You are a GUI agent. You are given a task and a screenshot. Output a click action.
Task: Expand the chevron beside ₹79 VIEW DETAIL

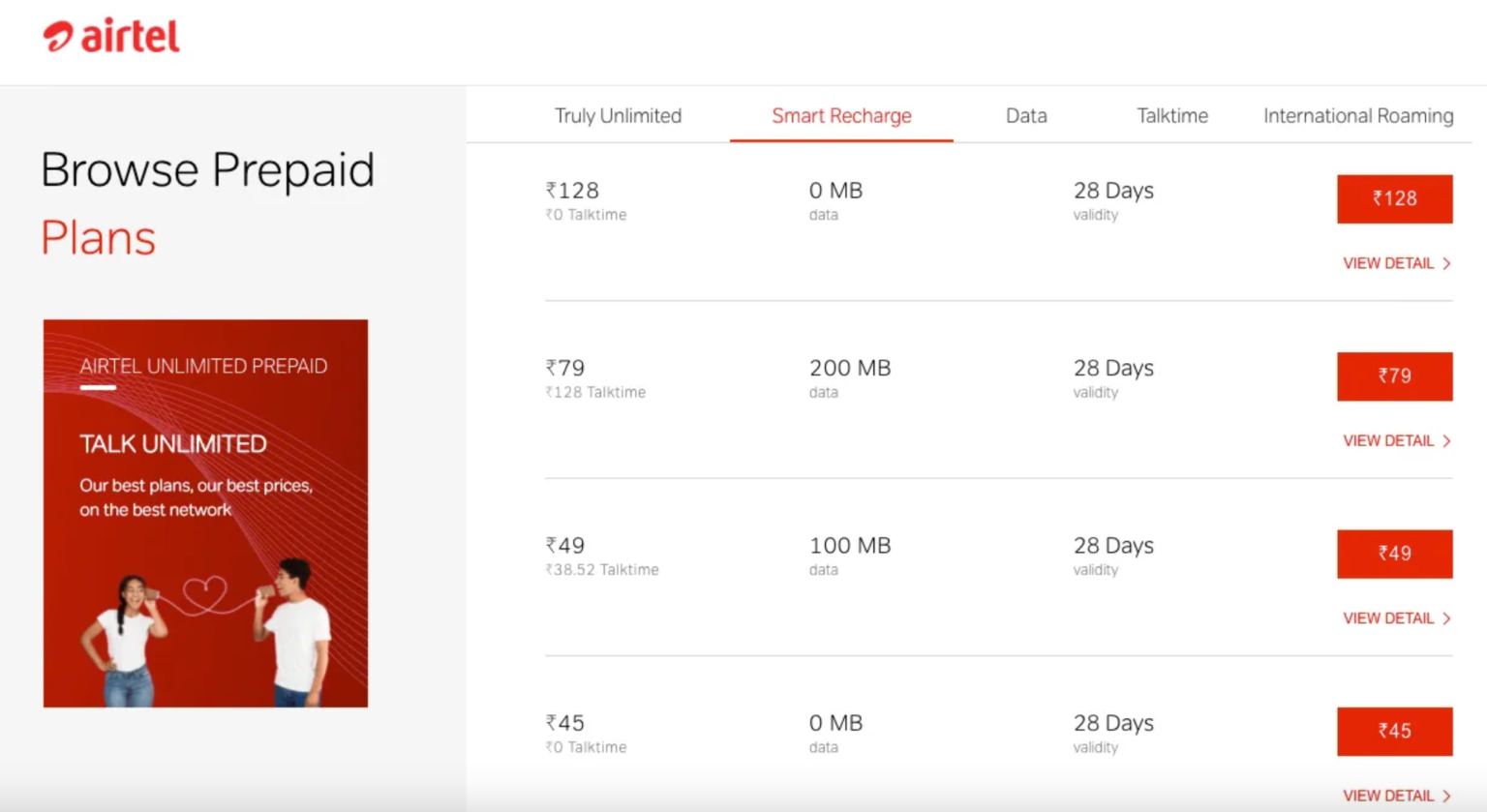1447,440
